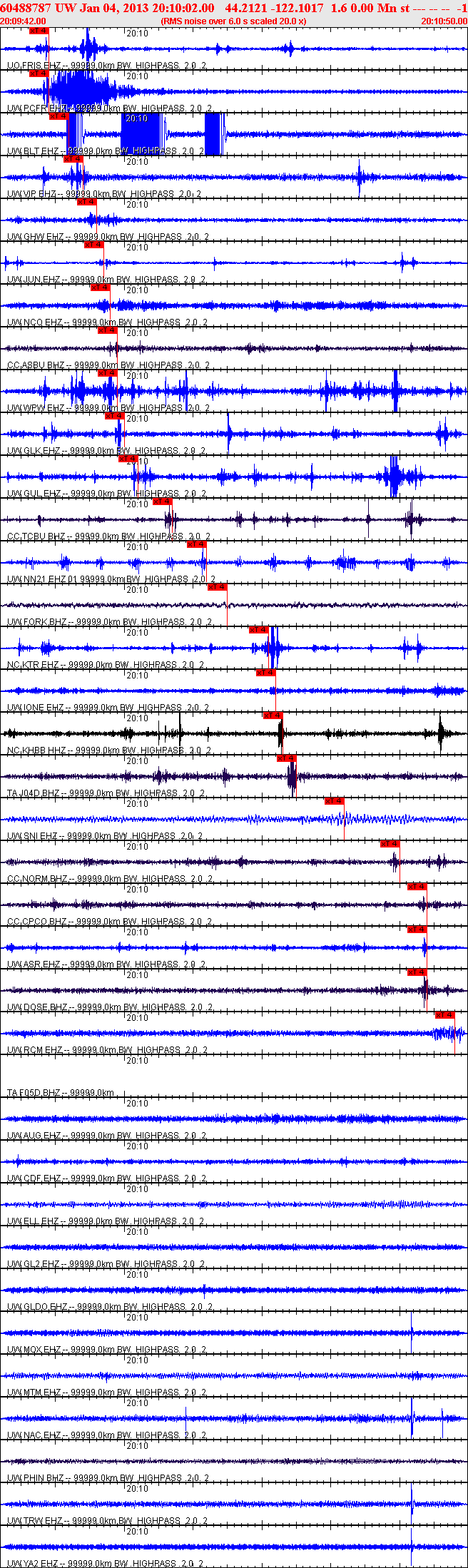The width and height of the screenshot is (468, 1568).
Task: Select the UW YA2 EHZ station label
Action: pyautogui.click(x=34, y=1564)
